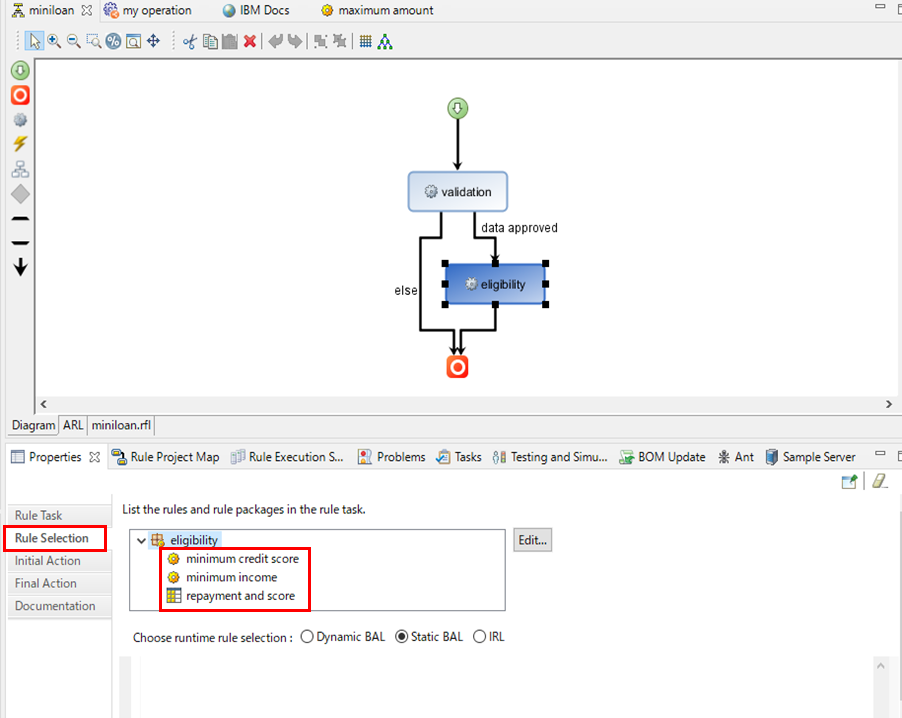Switch to the my operation editor tab
Screen dimensions: 902x718
147,10
